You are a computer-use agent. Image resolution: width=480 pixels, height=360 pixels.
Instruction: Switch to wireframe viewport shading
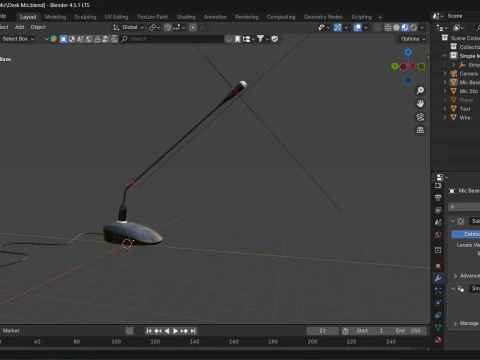(388, 27)
